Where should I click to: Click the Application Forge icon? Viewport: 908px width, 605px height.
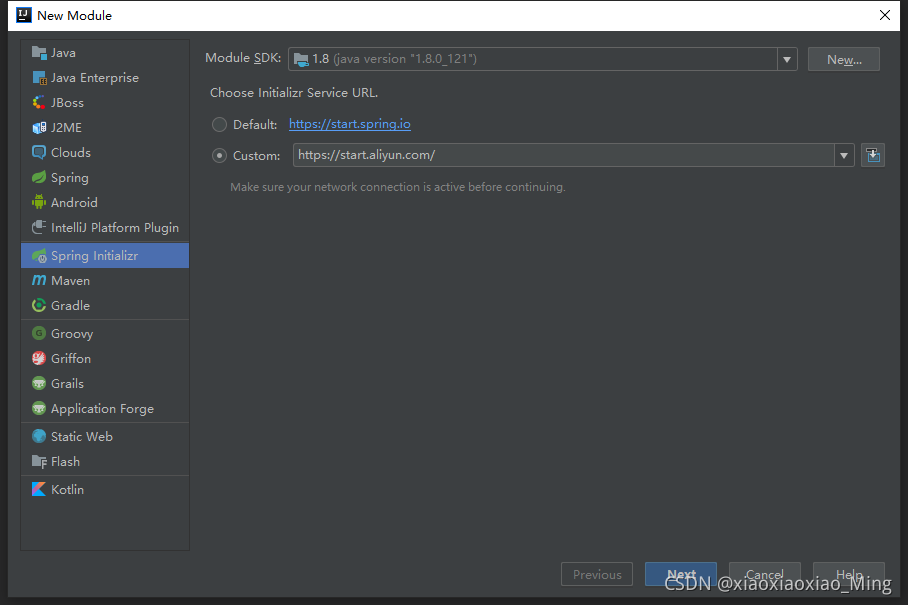(39, 408)
